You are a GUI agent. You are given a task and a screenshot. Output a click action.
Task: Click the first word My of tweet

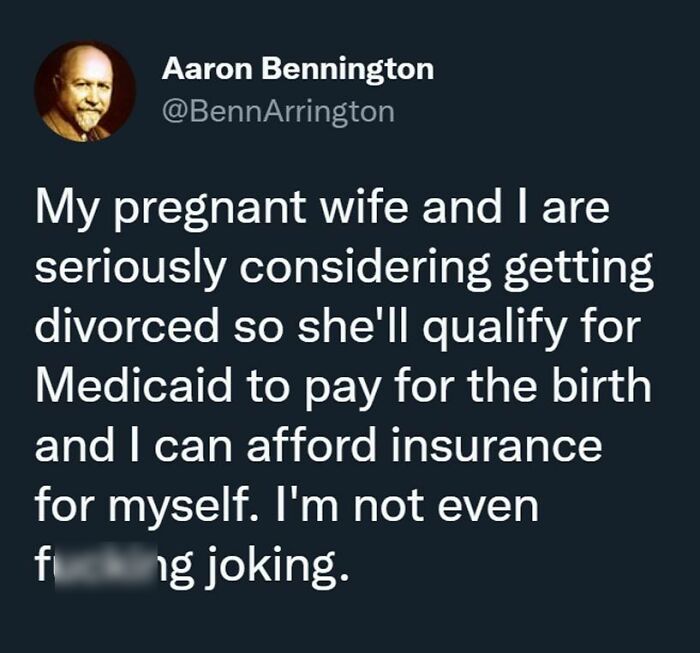click(67, 210)
